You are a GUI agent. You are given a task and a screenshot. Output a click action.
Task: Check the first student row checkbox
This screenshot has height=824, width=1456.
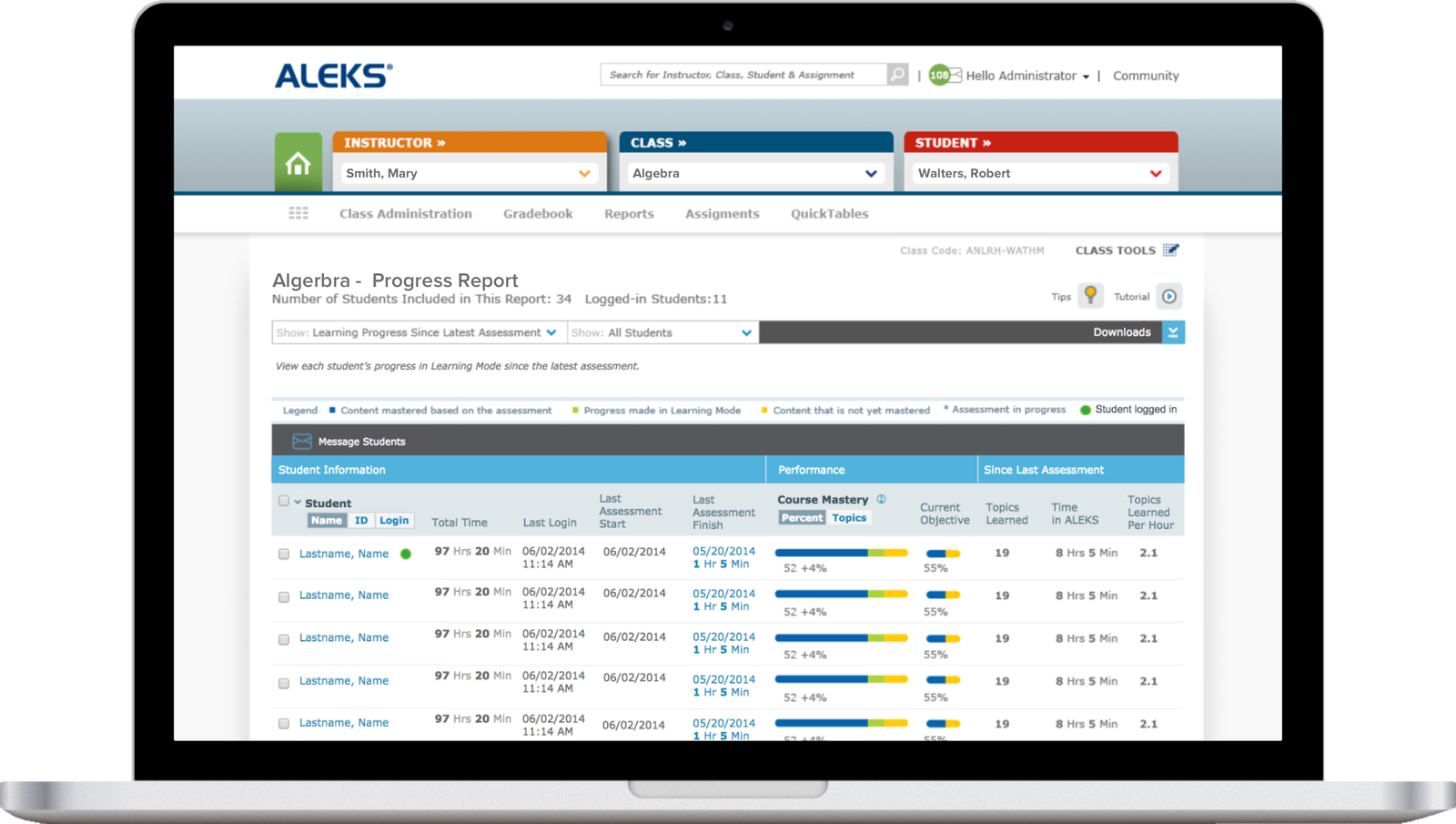click(284, 554)
